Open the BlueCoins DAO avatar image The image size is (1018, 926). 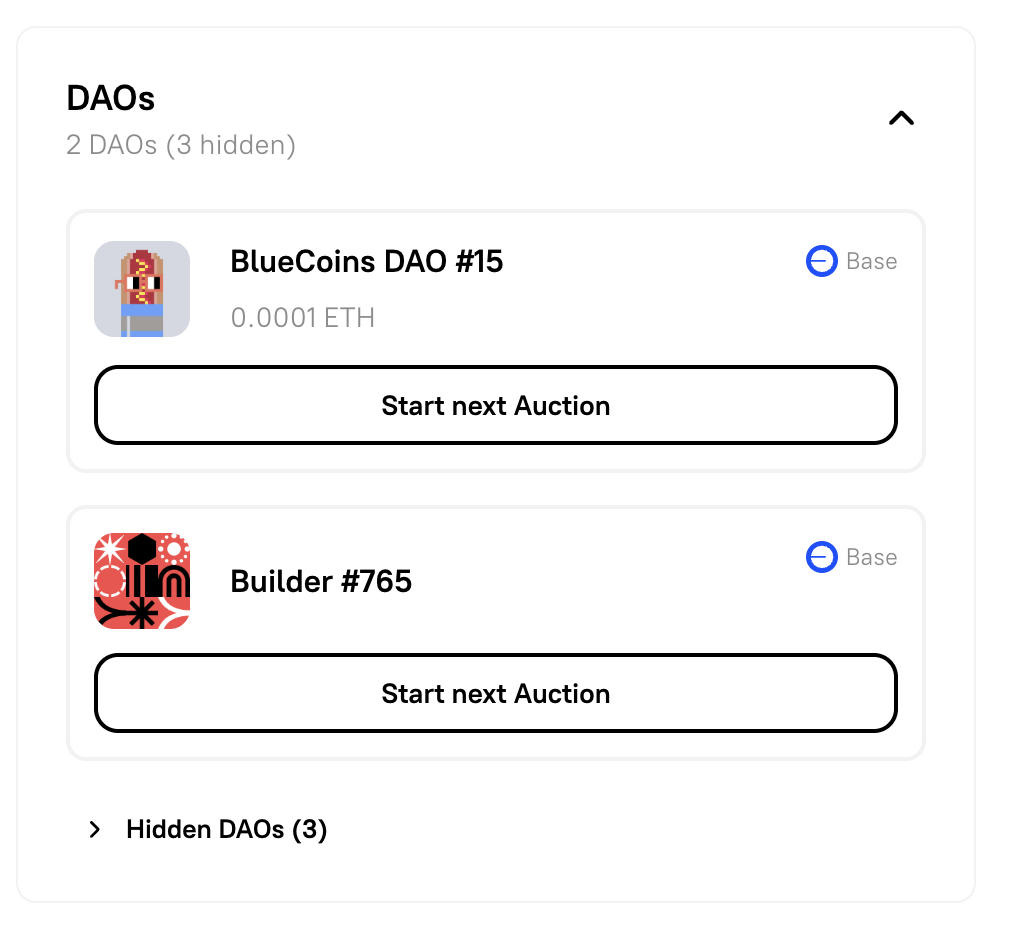tap(142, 289)
